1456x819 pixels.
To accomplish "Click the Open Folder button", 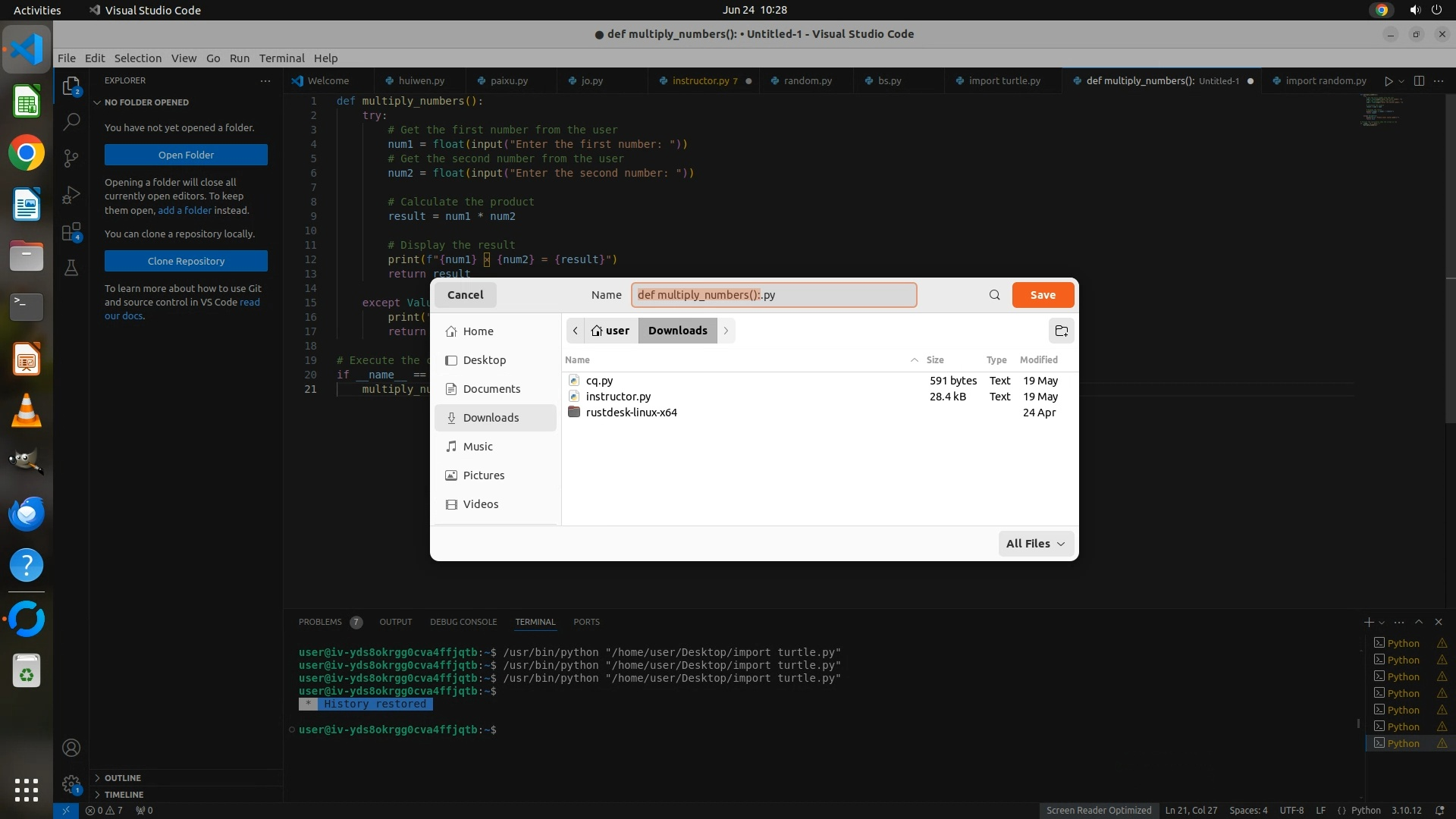I will point(186,155).
